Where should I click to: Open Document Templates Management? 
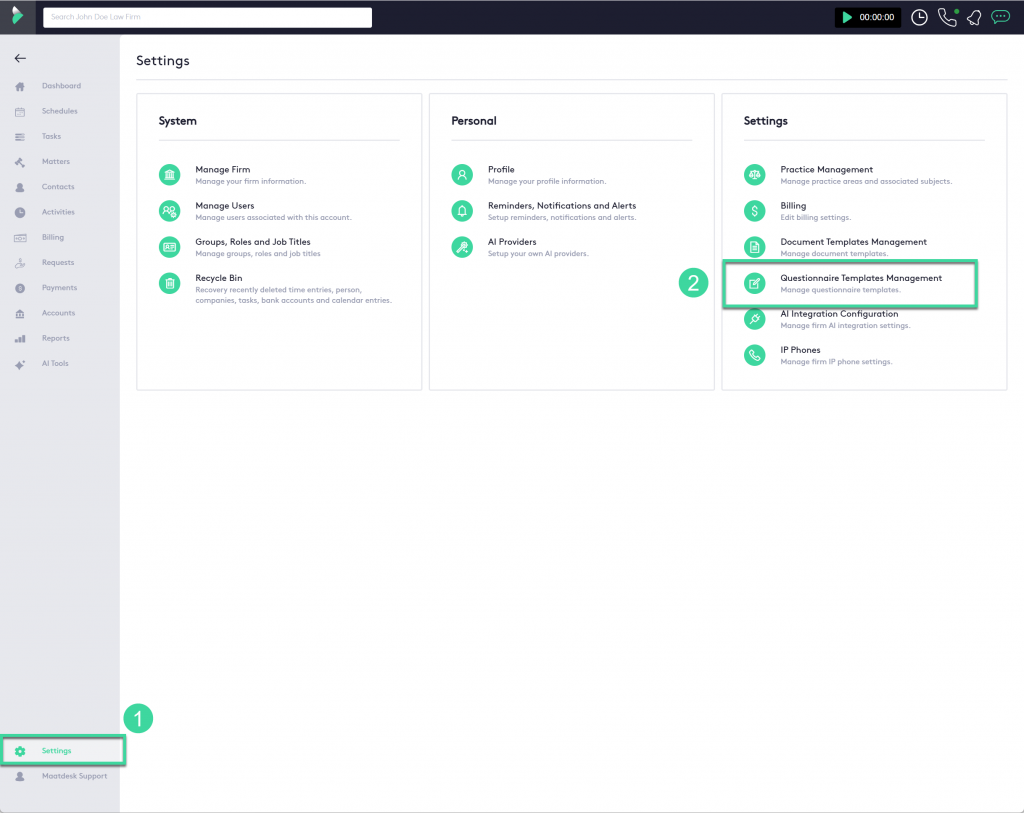click(x=853, y=242)
